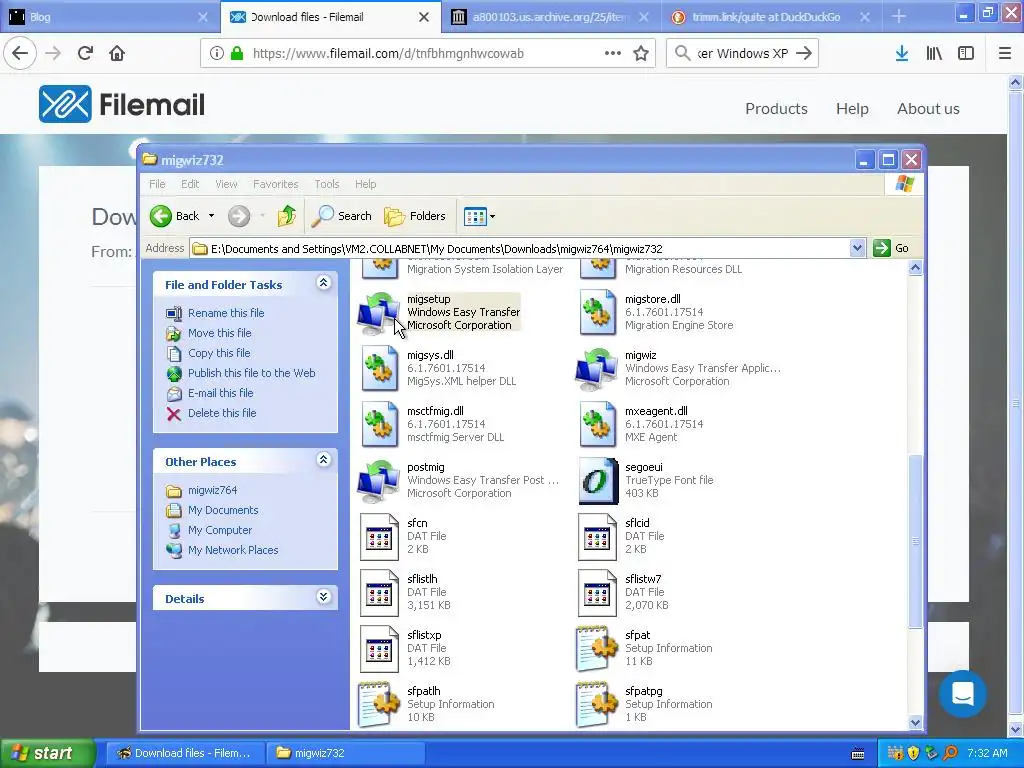Click the Go button next to Address
Screen dimensions: 1024x768
(891, 248)
